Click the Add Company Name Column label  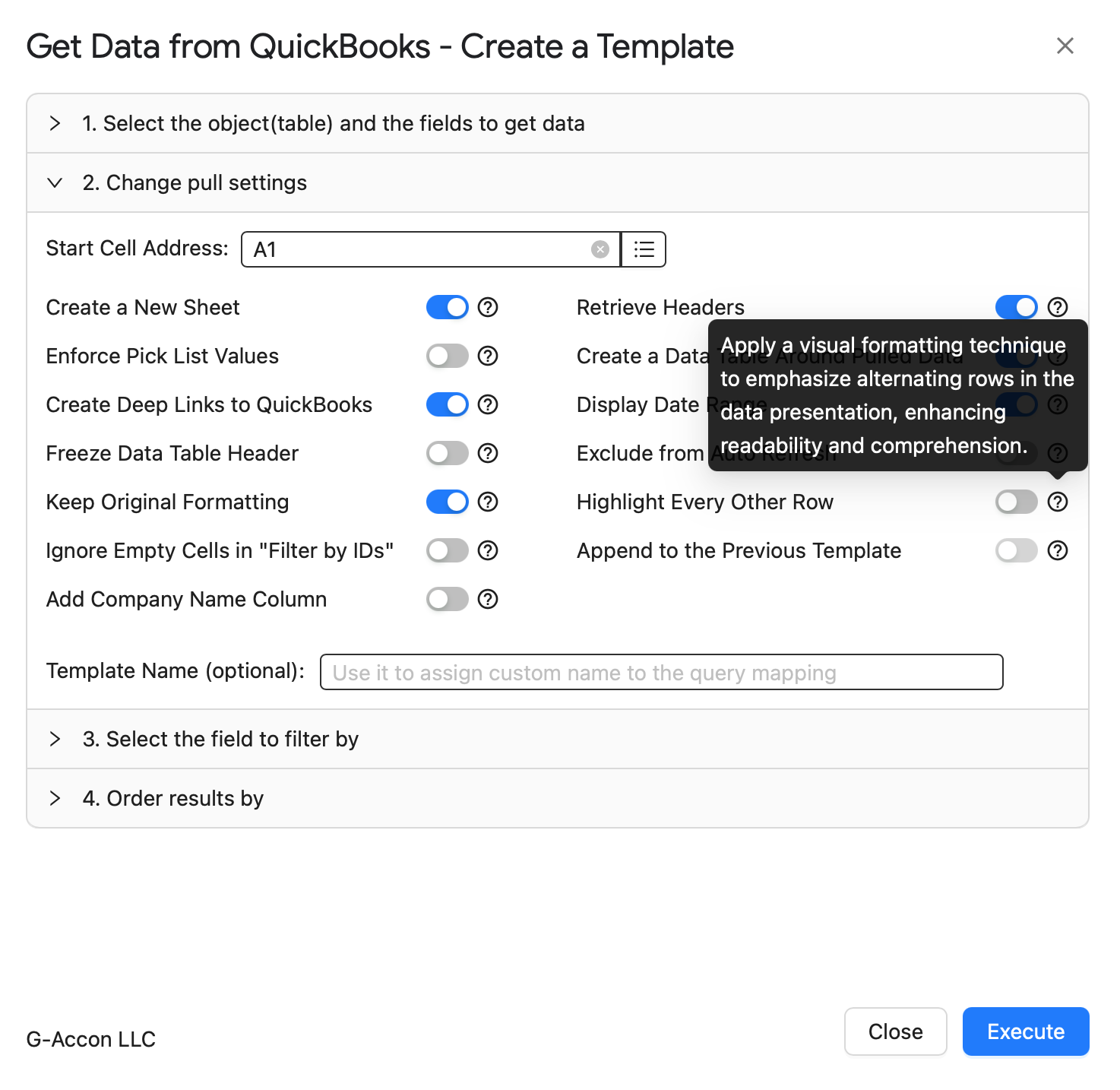[x=186, y=599]
